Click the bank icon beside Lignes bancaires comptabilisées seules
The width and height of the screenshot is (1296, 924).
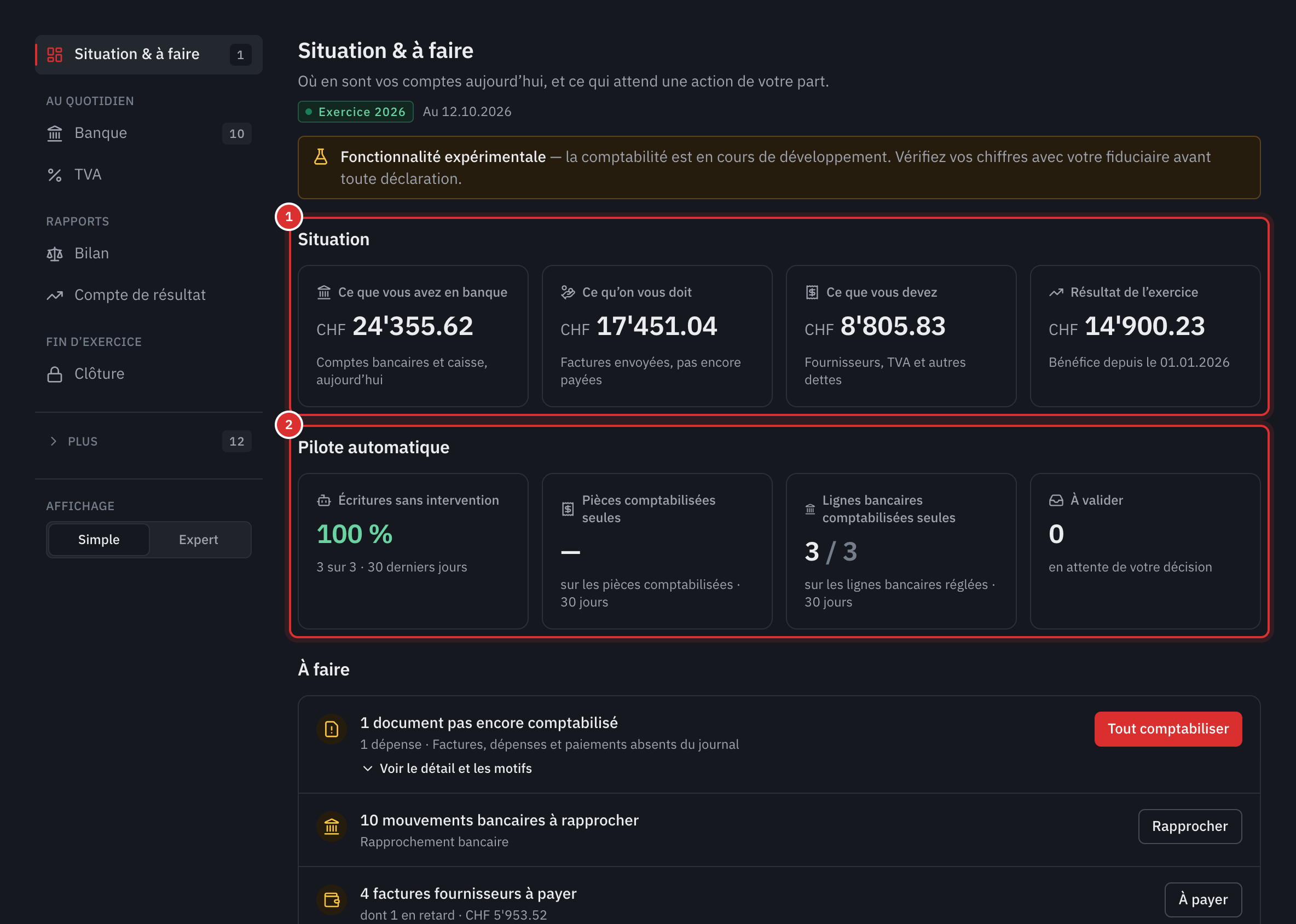point(810,509)
